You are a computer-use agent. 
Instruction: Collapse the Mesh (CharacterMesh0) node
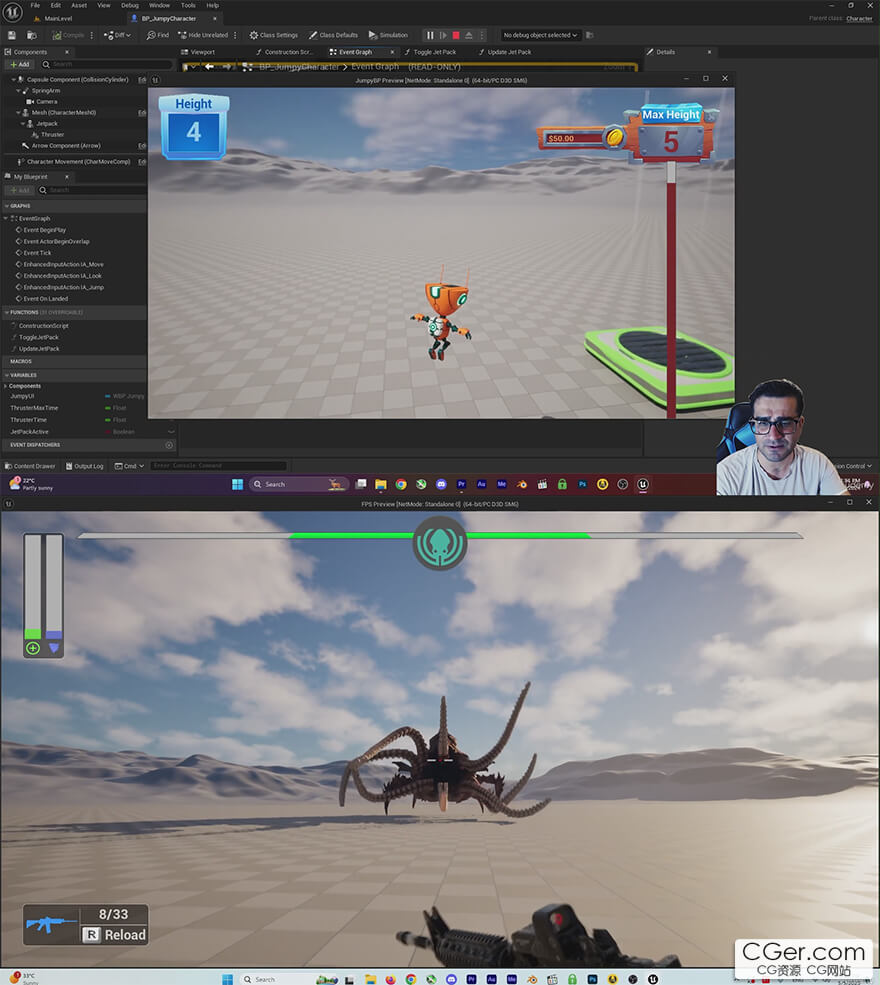click(18, 112)
